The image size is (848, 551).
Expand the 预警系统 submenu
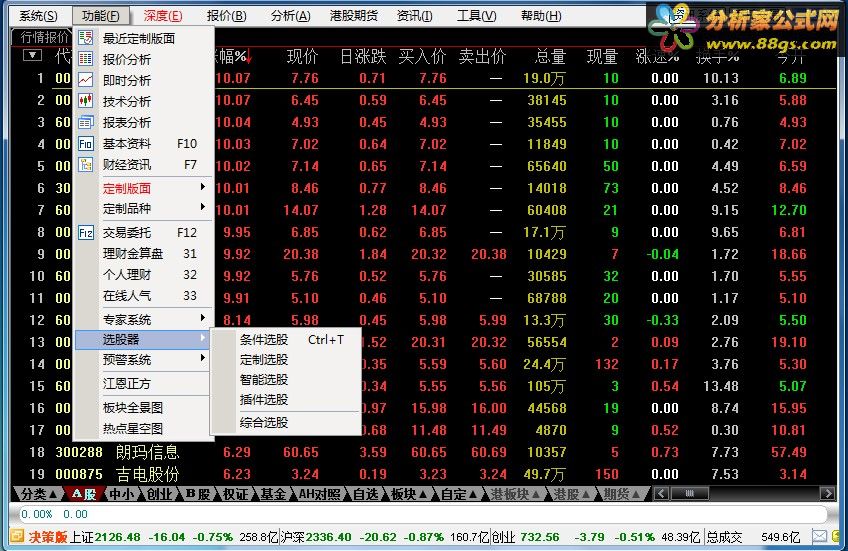(143, 360)
